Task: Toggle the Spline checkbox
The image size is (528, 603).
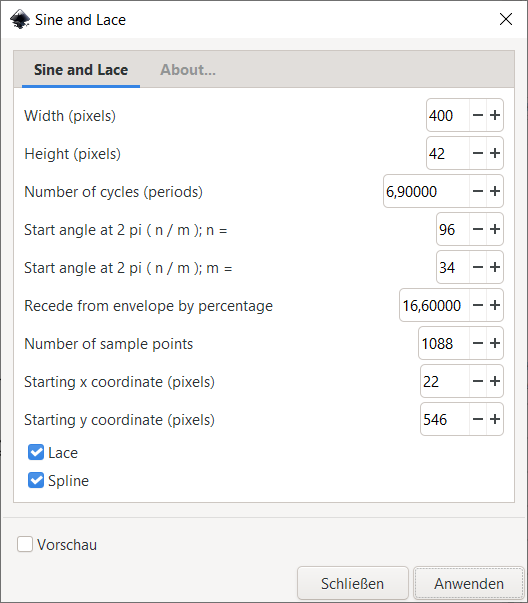Action: [36, 480]
